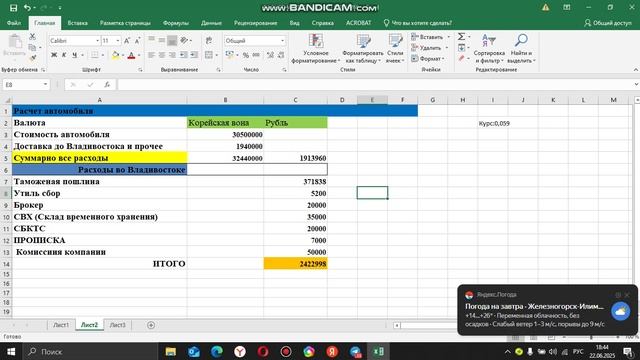This screenshot has width=640, height=360.
Task: Open Сортировка и фильтр menu
Action: click(489, 49)
